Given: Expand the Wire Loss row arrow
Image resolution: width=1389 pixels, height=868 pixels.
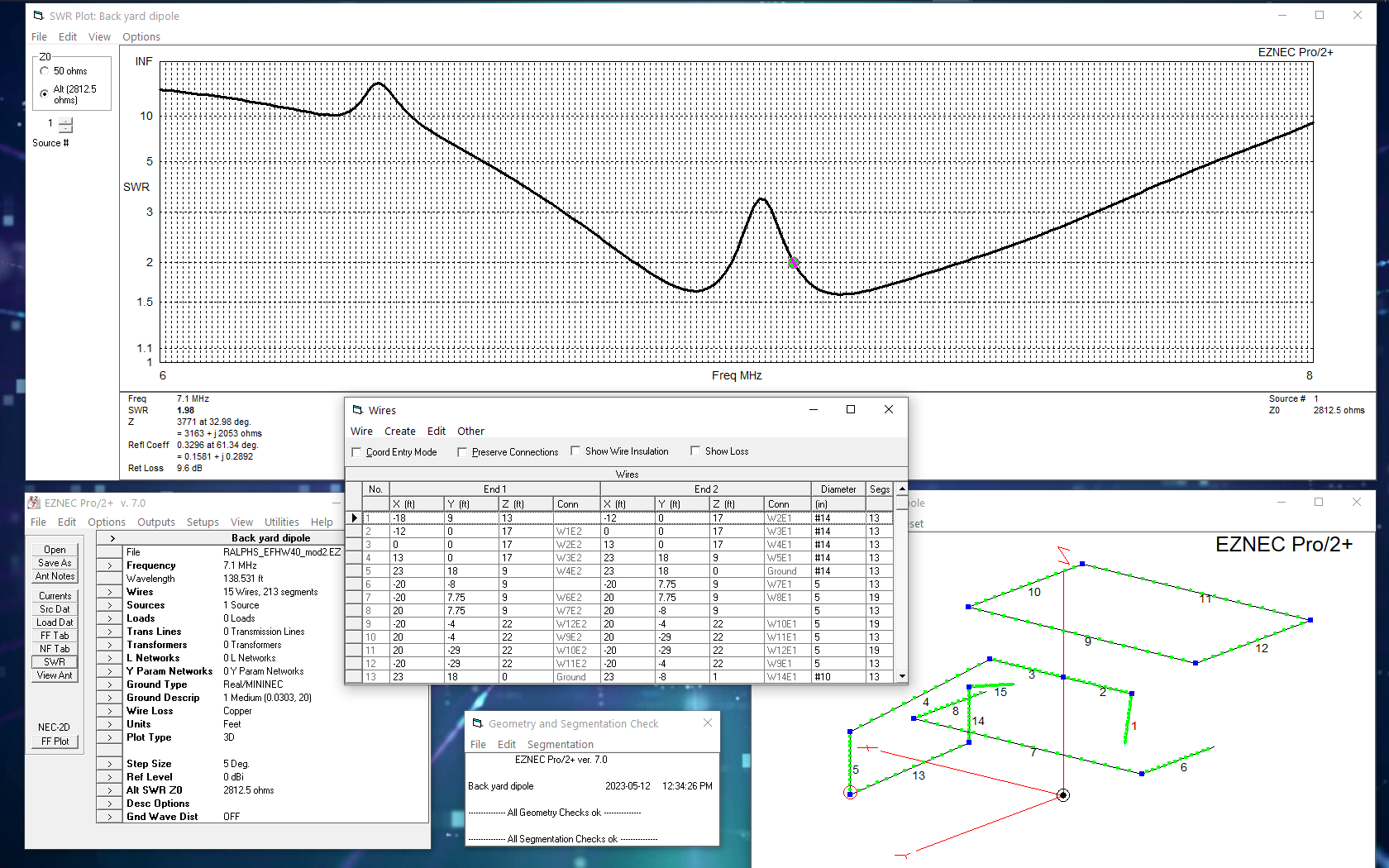Looking at the screenshot, I should point(110,711).
